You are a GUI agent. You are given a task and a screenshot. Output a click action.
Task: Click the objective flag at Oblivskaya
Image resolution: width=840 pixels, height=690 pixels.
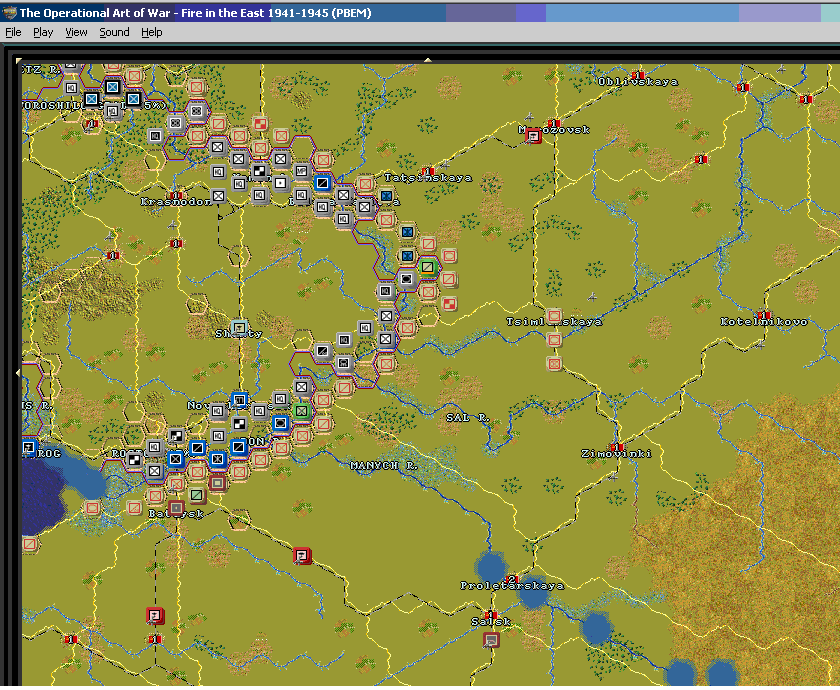click(638, 75)
